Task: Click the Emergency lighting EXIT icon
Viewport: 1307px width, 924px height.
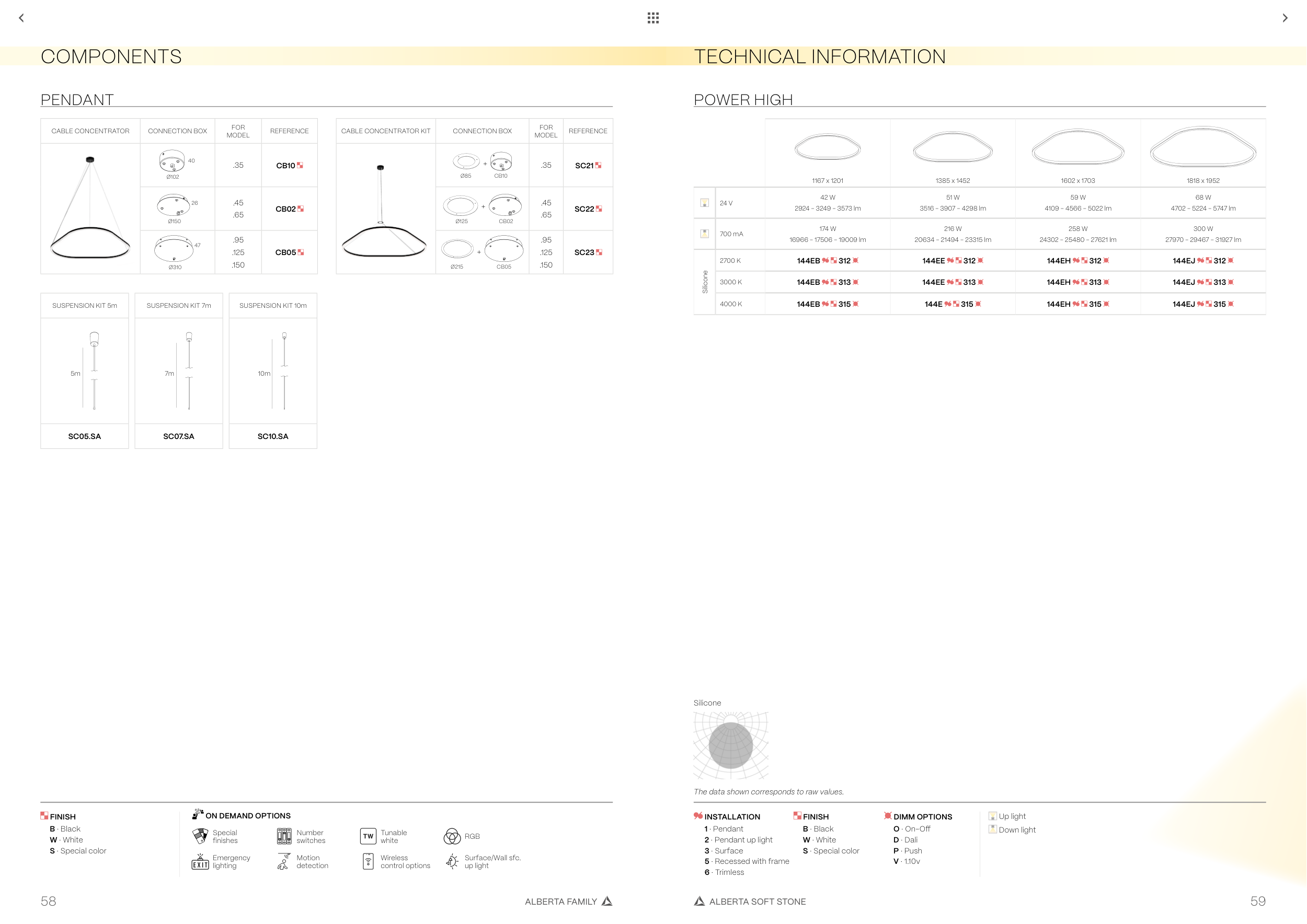Action: (200, 862)
